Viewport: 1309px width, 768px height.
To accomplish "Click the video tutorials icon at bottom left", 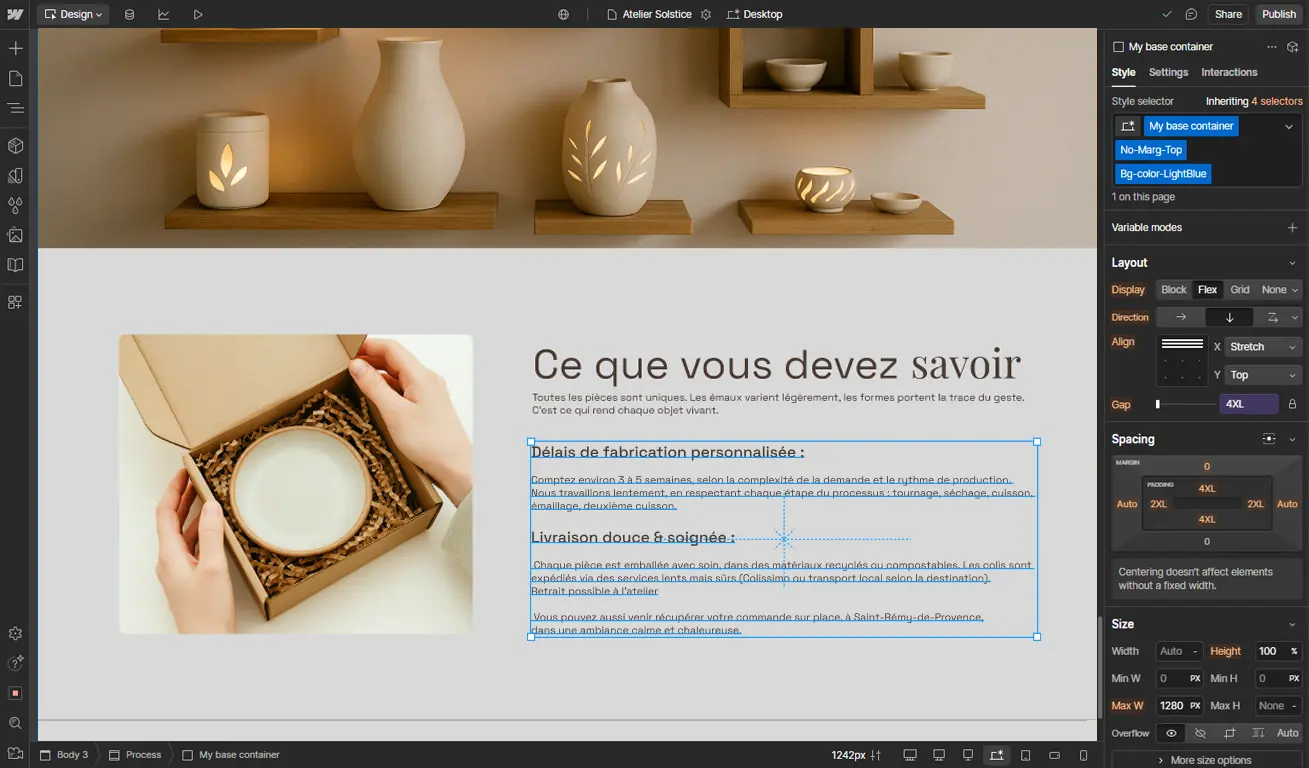I will point(15,752).
